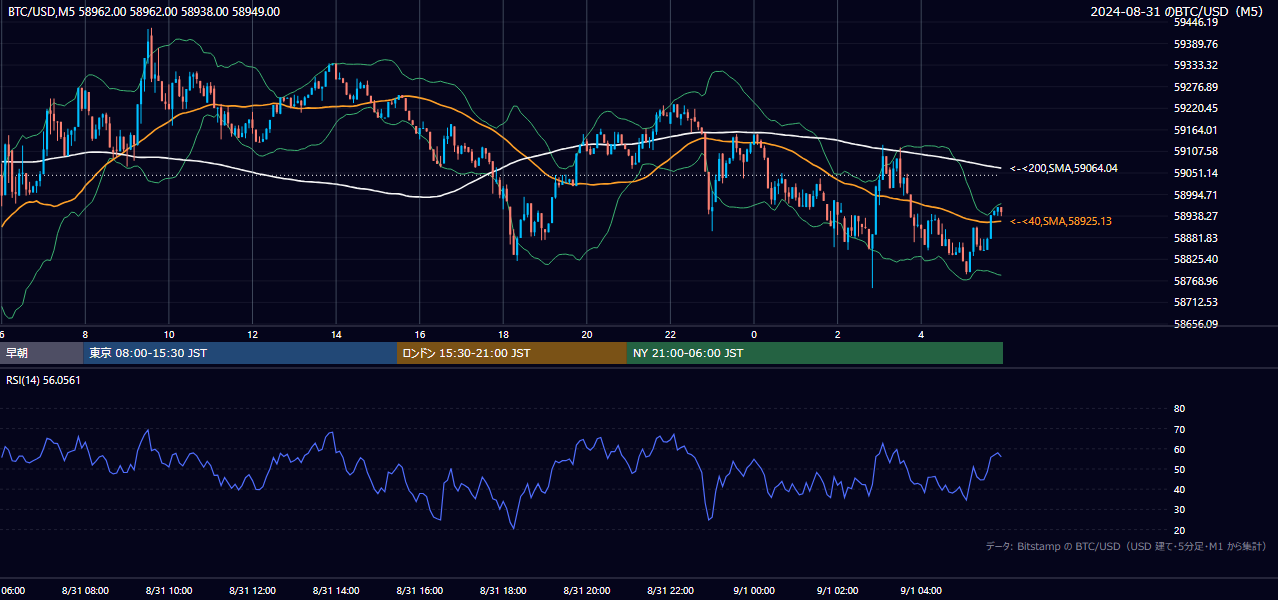The image size is (1278, 600).
Task: Click price axis label 58768.96
Action: [1195, 281]
